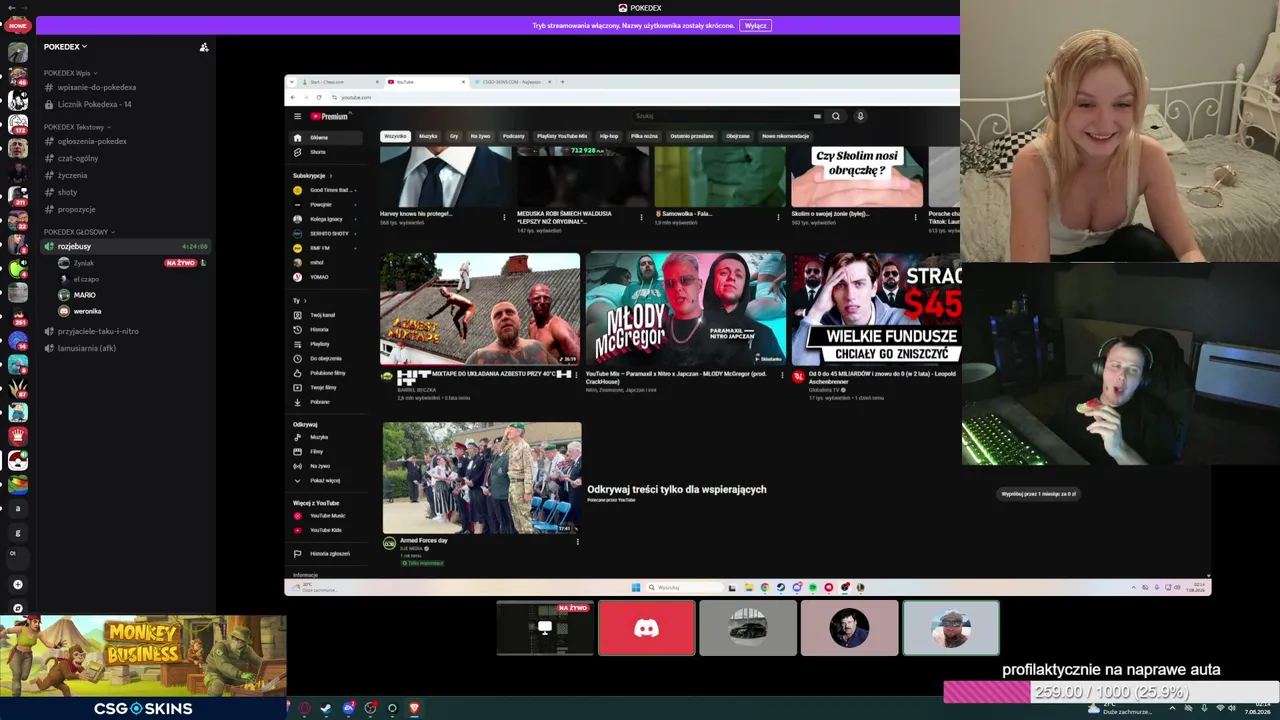The image size is (1280, 720).
Task: Open the Brave browser icon in bottom taskbar
Action: pyautogui.click(x=414, y=708)
